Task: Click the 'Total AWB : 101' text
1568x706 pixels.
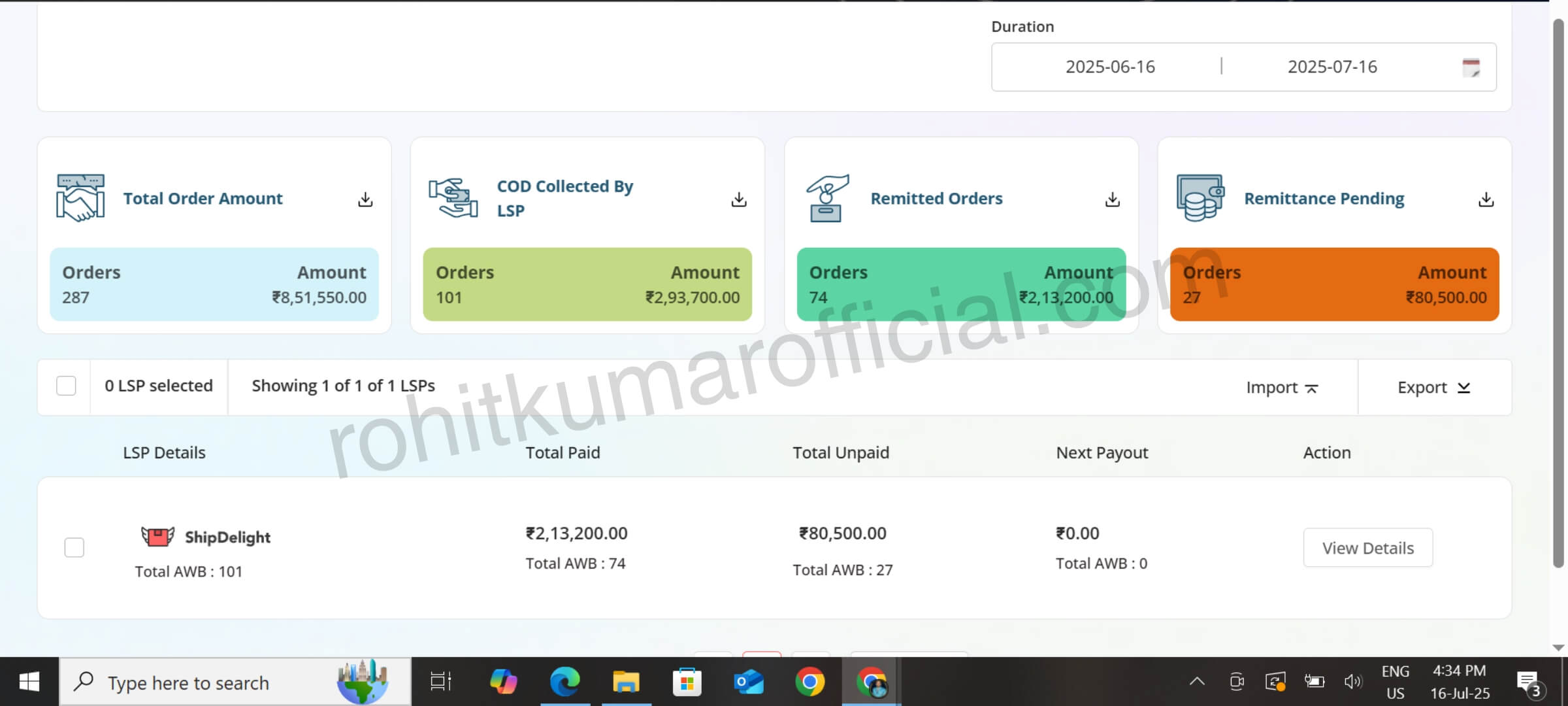Action: coord(188,571)
